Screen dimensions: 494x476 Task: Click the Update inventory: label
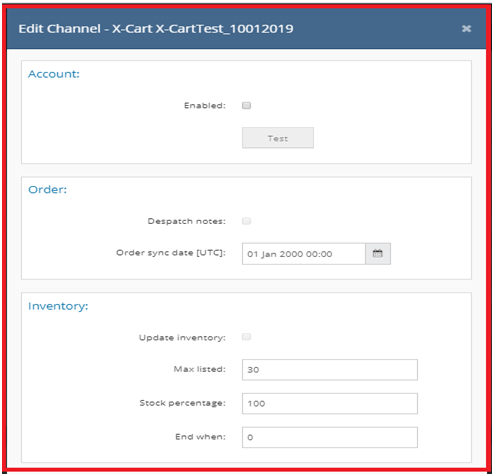click(182, 338)
